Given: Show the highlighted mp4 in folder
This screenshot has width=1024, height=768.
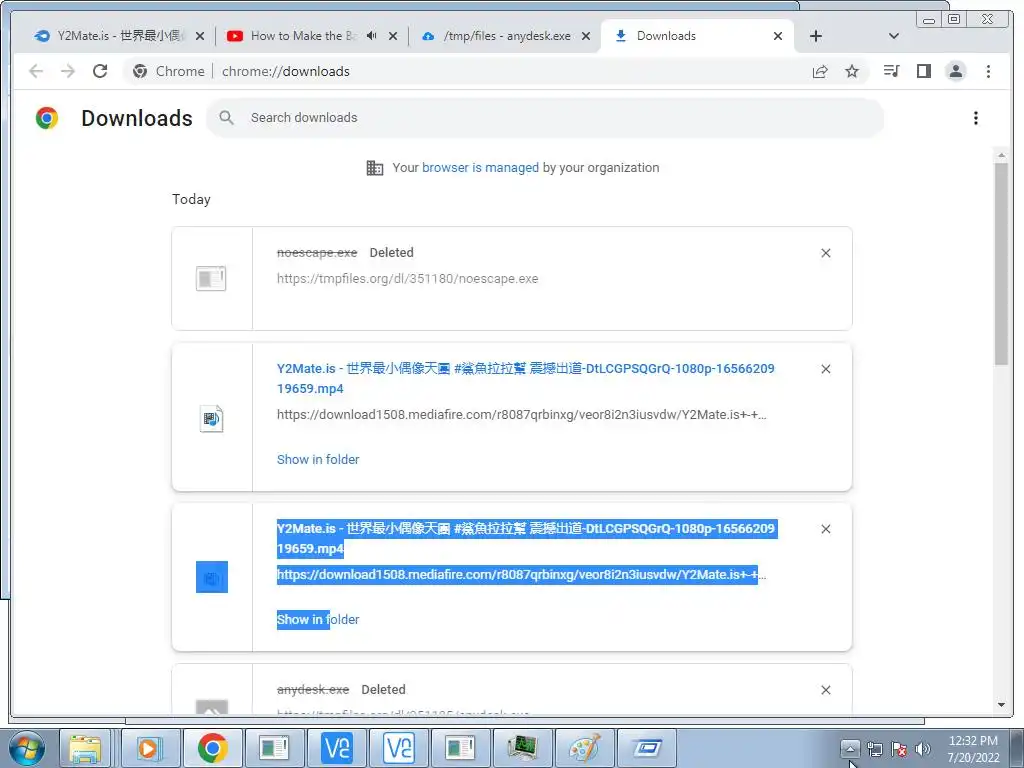Looking at the screenshot, I should click(x=318, y=620).
